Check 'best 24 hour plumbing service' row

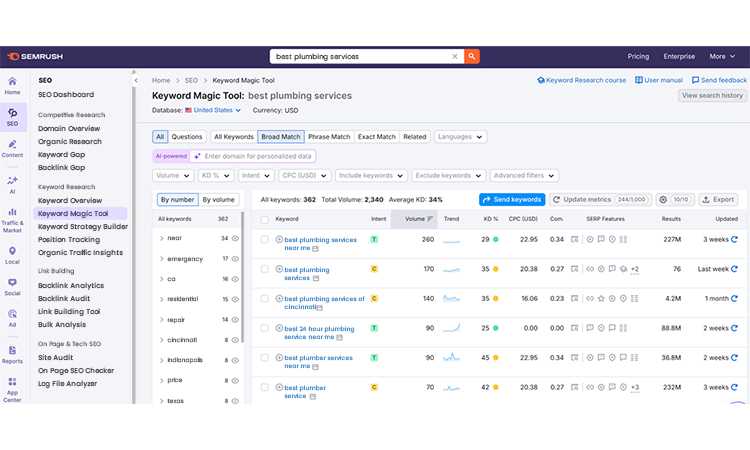(x=264, y=328)
